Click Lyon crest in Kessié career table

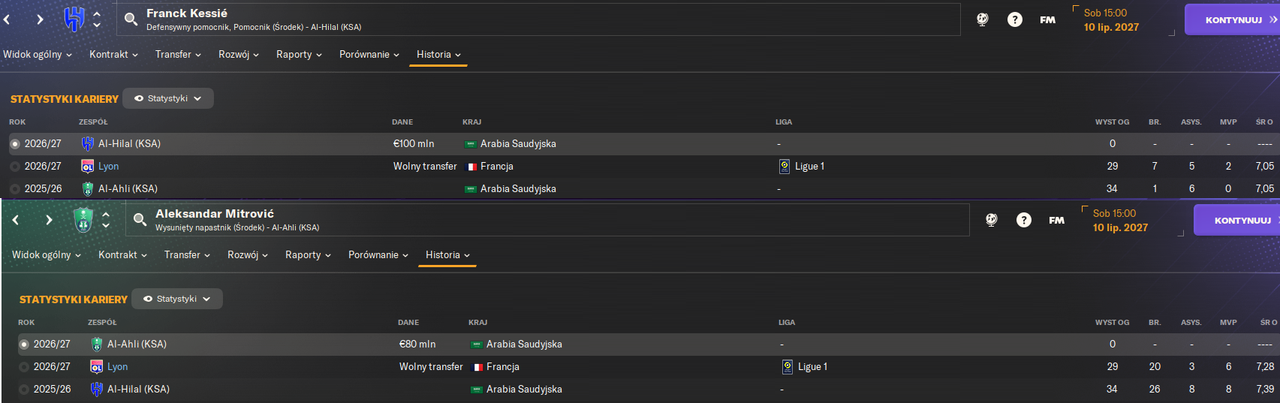(x=88, y=166)
